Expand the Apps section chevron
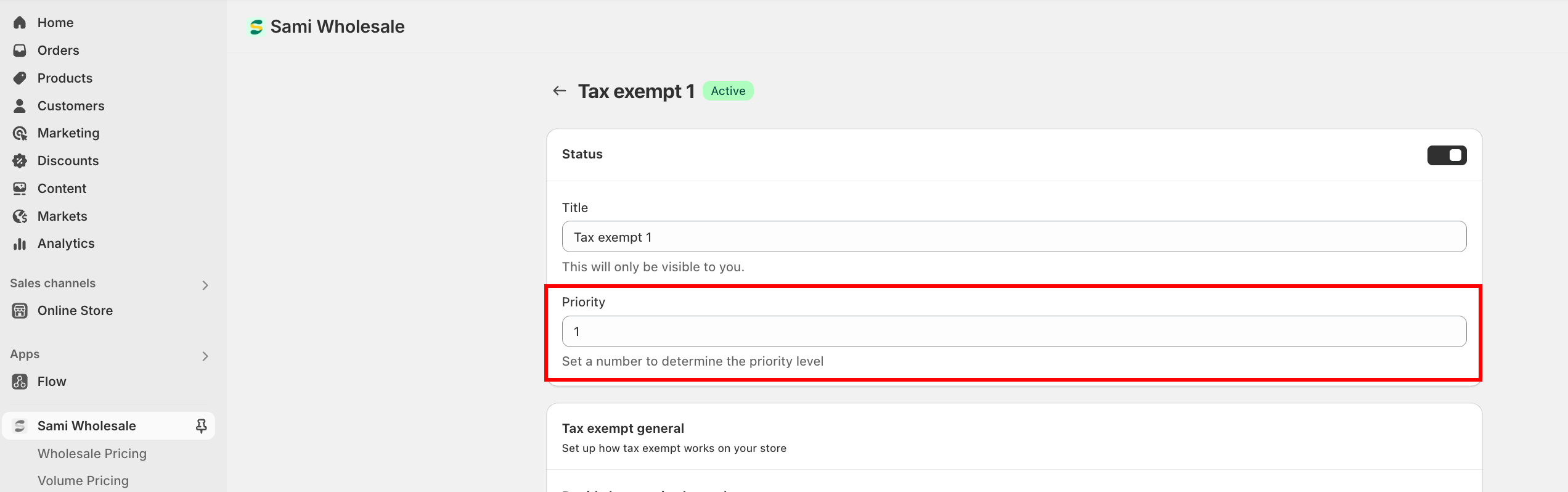 (x=205, y=356)
